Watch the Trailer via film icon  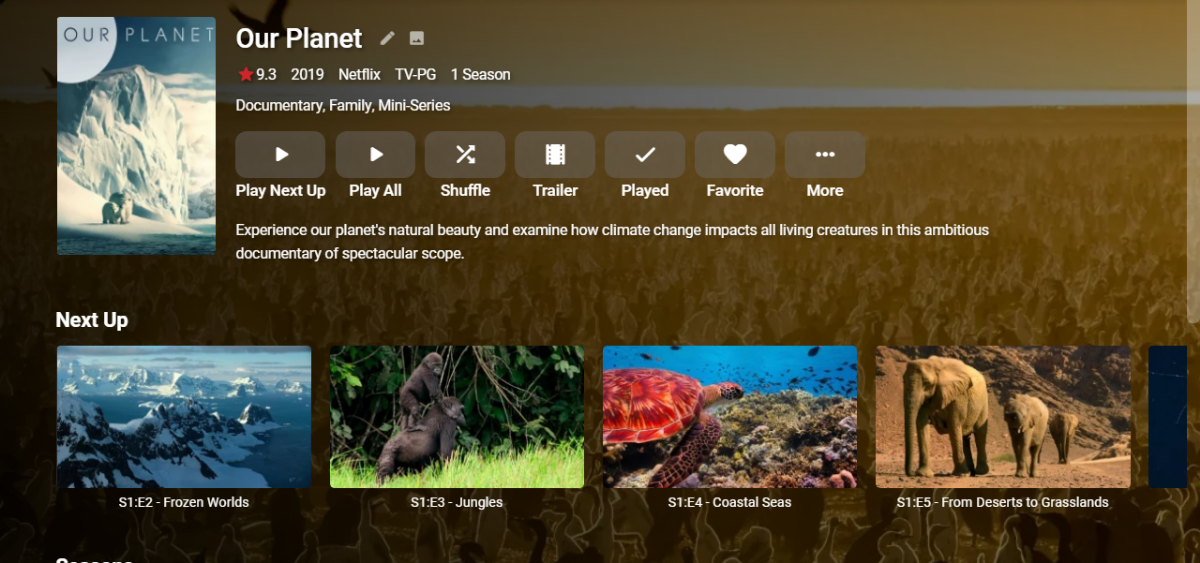coord(555,155)
